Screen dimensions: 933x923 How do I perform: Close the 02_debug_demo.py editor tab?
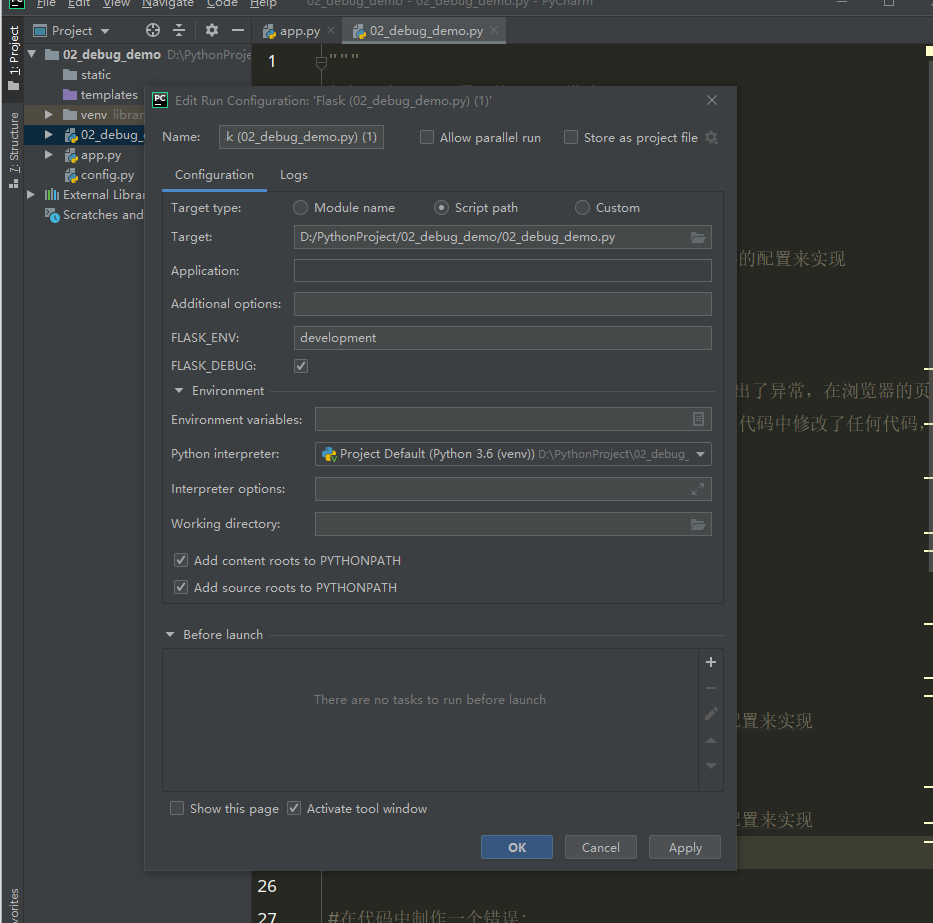(494, 30)
